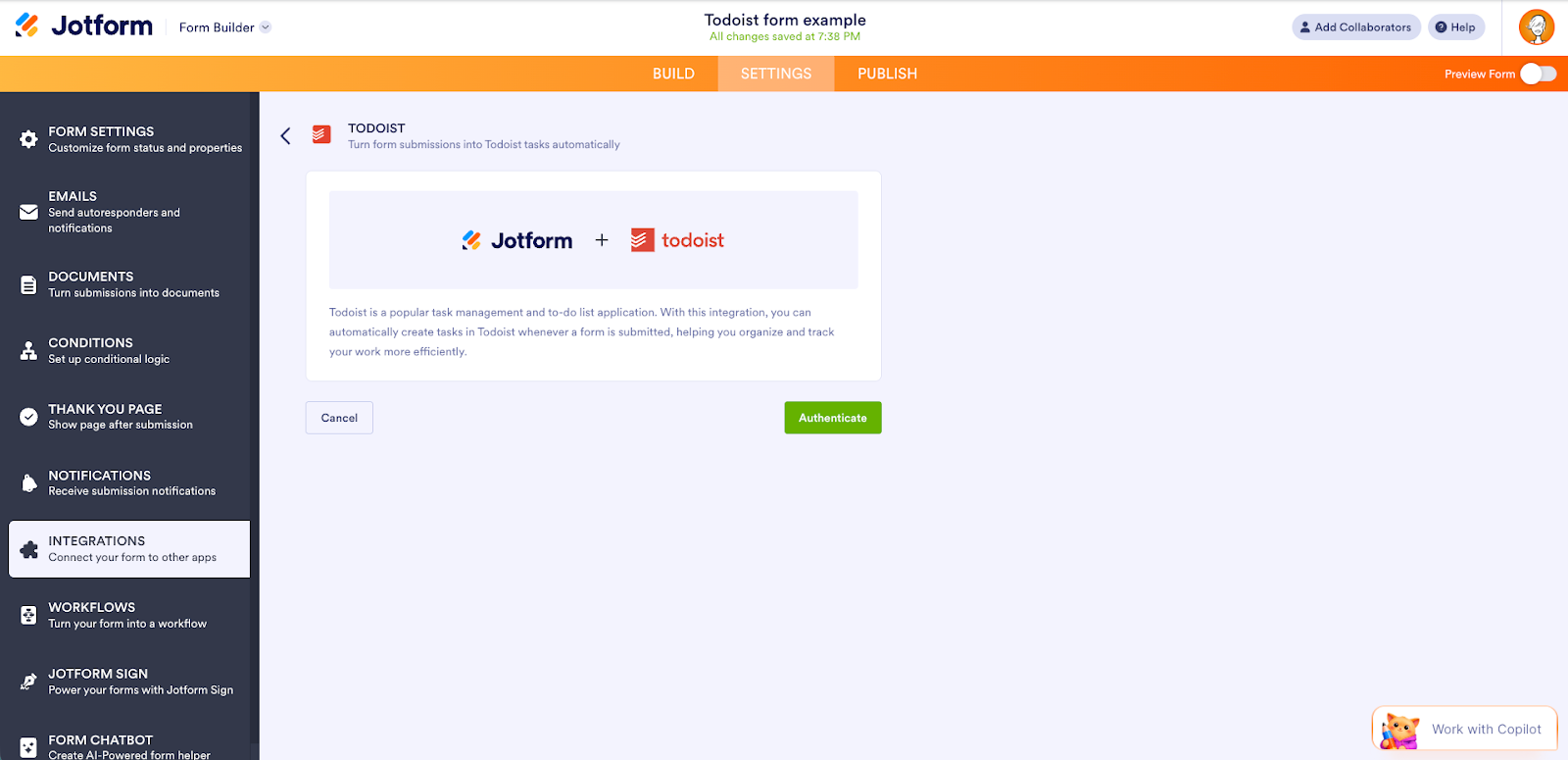Image resolution: width=1568 pixels, height=760 pixels.
Task: Click the 'Turn form submissions into Todoist tasks' subtitle
Action: 484,144
